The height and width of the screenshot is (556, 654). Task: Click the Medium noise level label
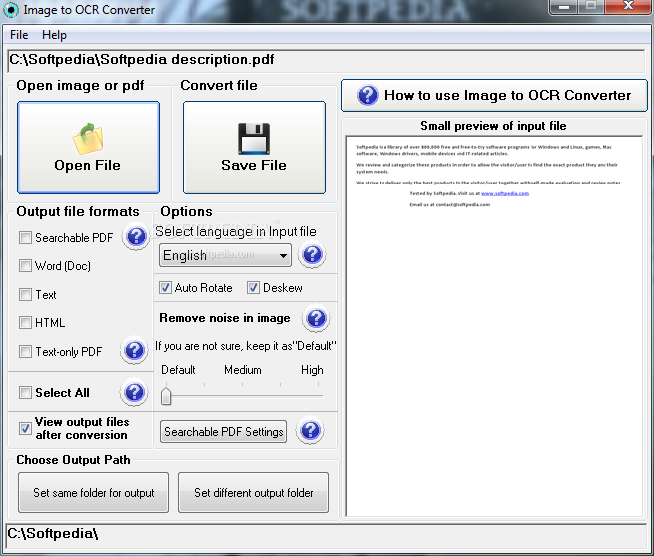click(243, 370)
